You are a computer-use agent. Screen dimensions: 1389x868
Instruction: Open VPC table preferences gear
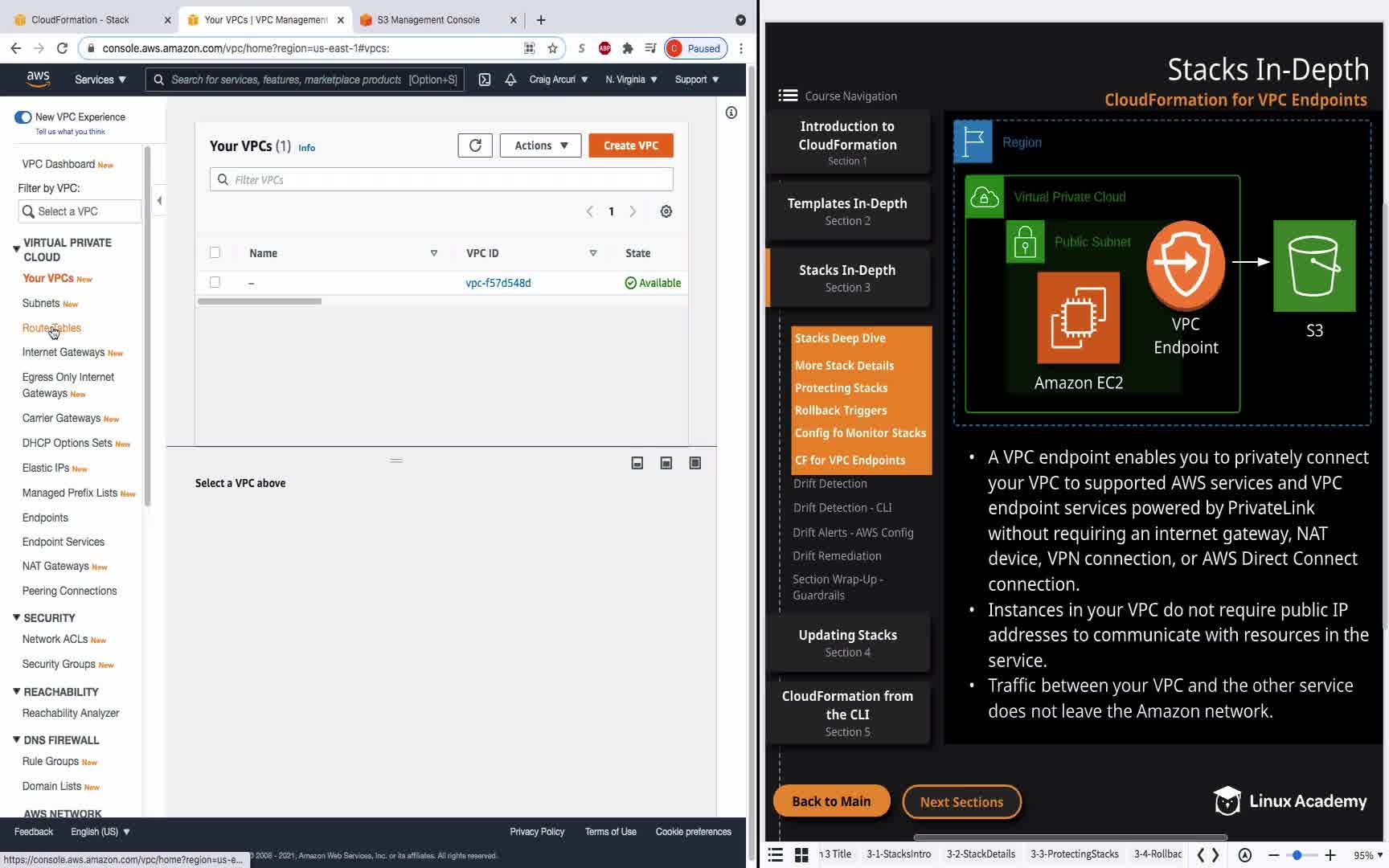click(666, 211)
